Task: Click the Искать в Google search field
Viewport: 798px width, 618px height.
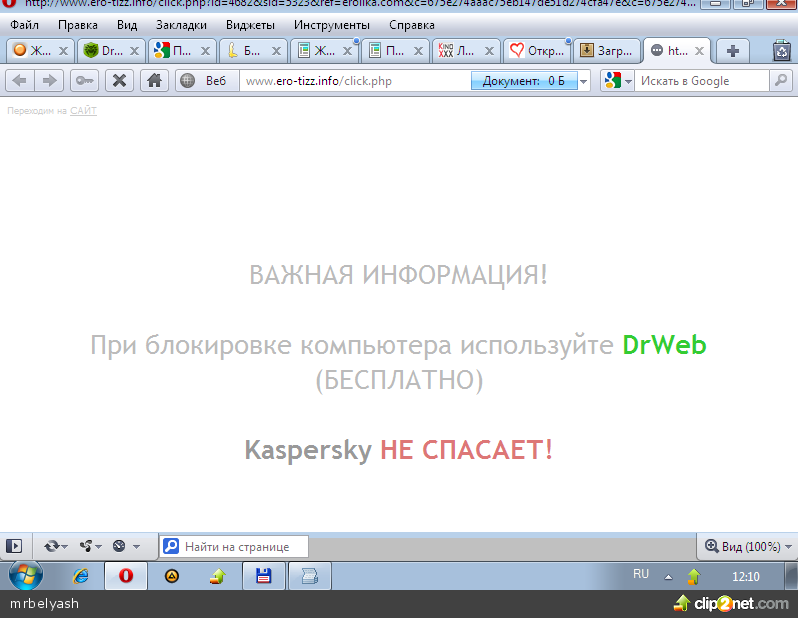Action: point(701,80)
